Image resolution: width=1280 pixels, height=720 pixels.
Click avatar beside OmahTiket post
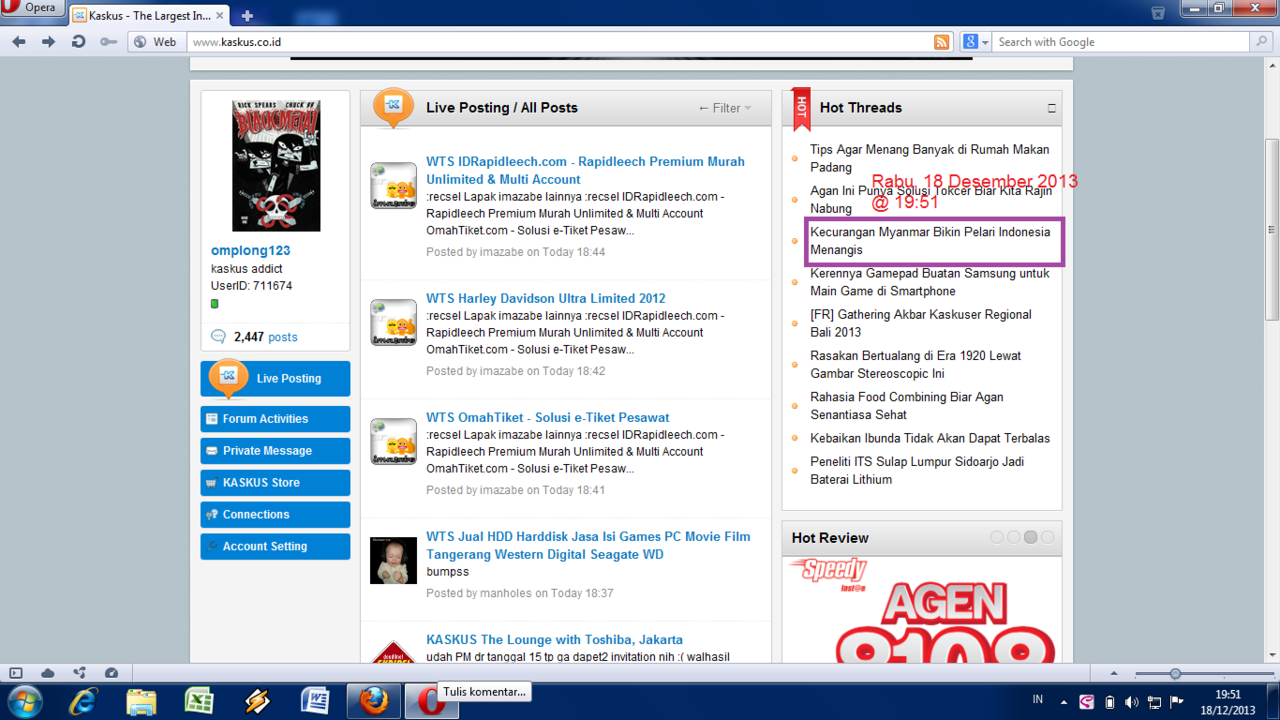click(x=393, y=442)
